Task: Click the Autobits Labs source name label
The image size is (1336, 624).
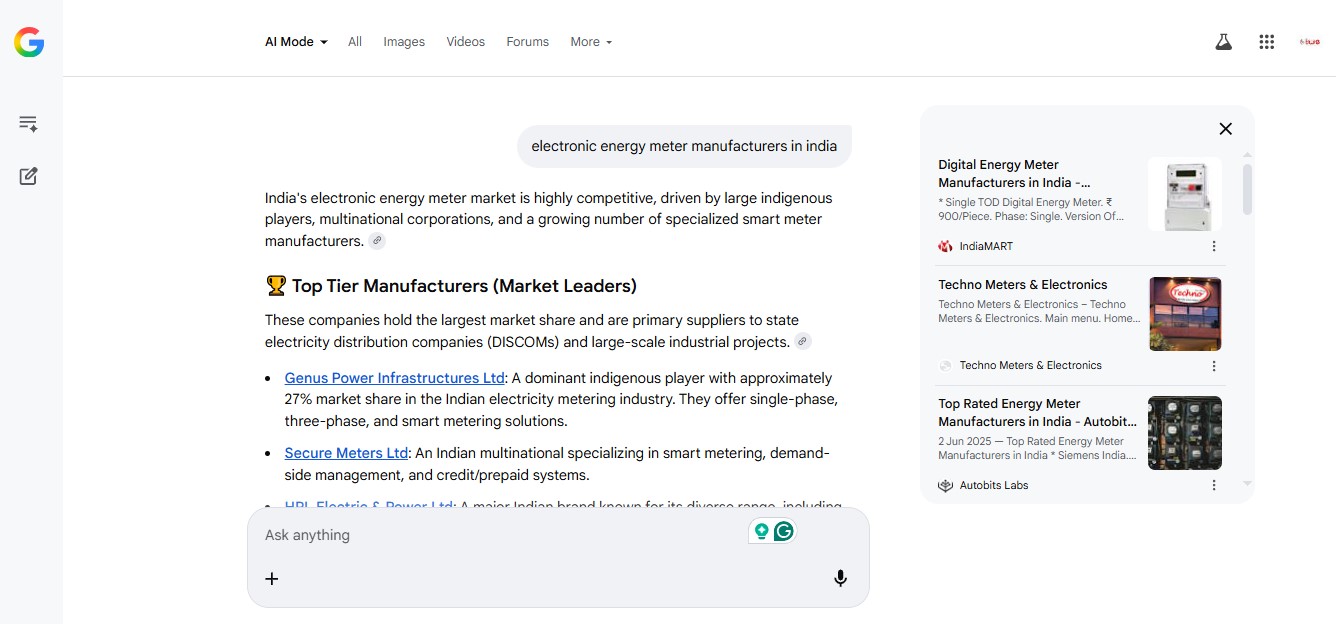Action: point(994,485)
